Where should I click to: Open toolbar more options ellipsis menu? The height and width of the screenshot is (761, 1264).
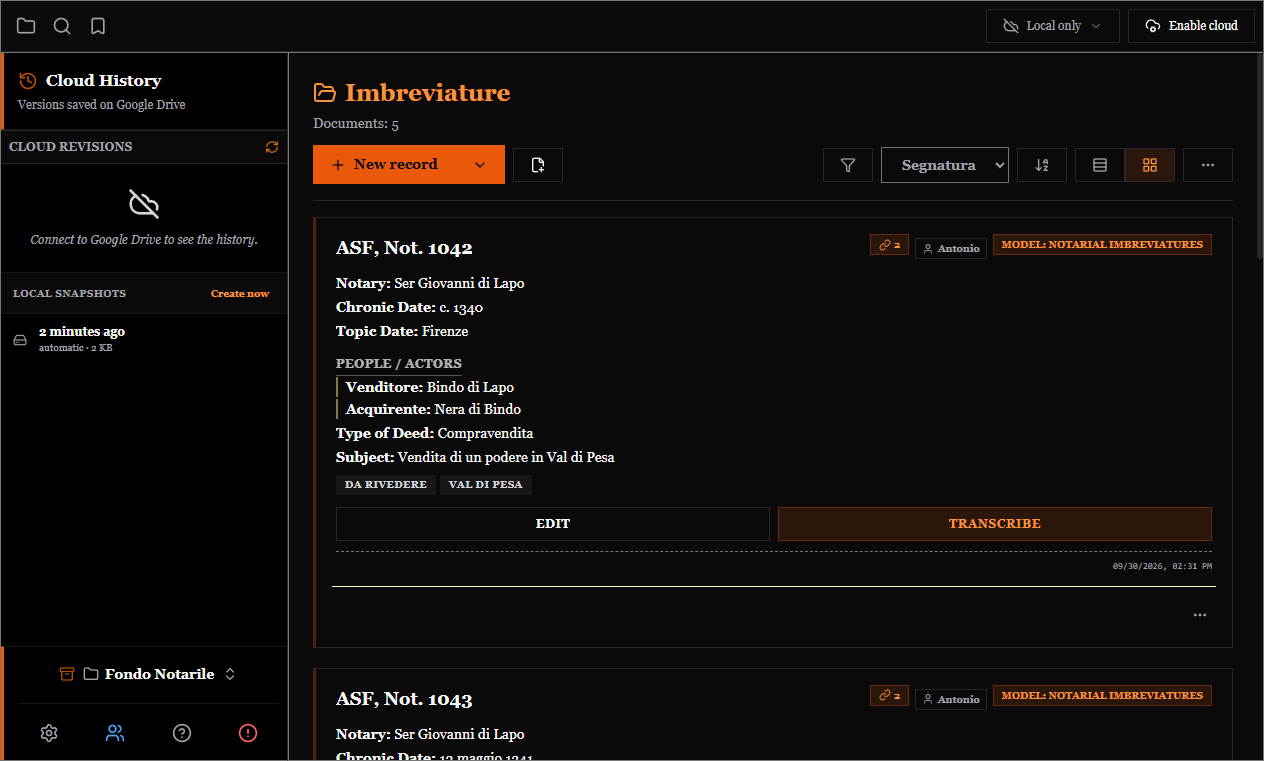(1208, 165)
